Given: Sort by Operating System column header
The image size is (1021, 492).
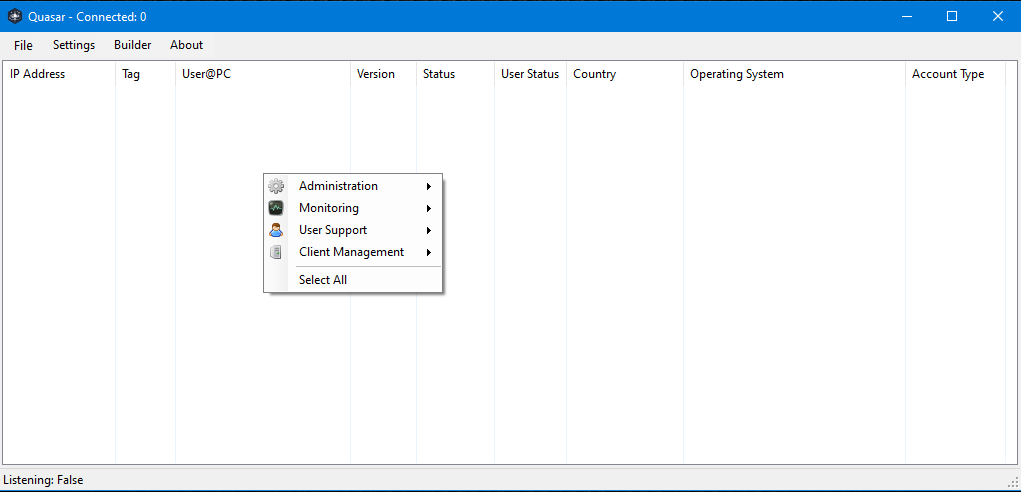Looking at the screenshot, I should coord(794,74).
